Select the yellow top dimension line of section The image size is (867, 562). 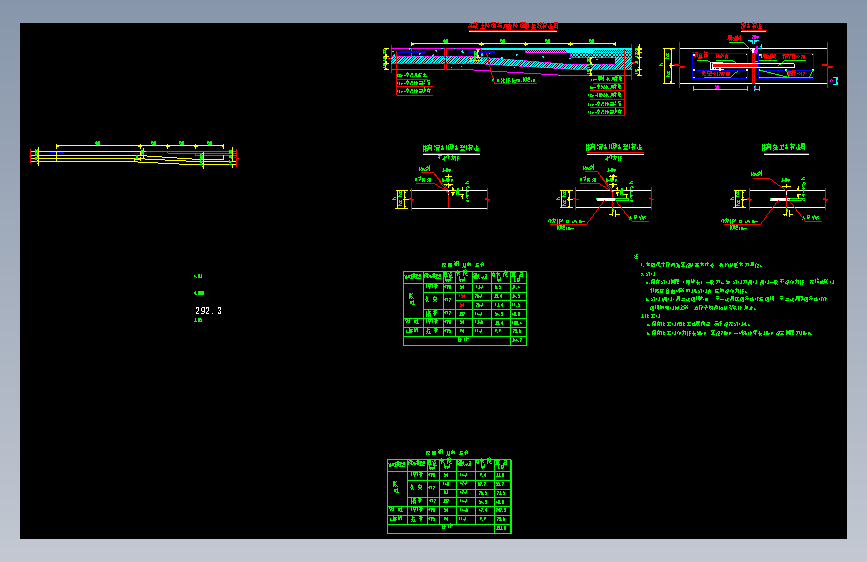513,43
